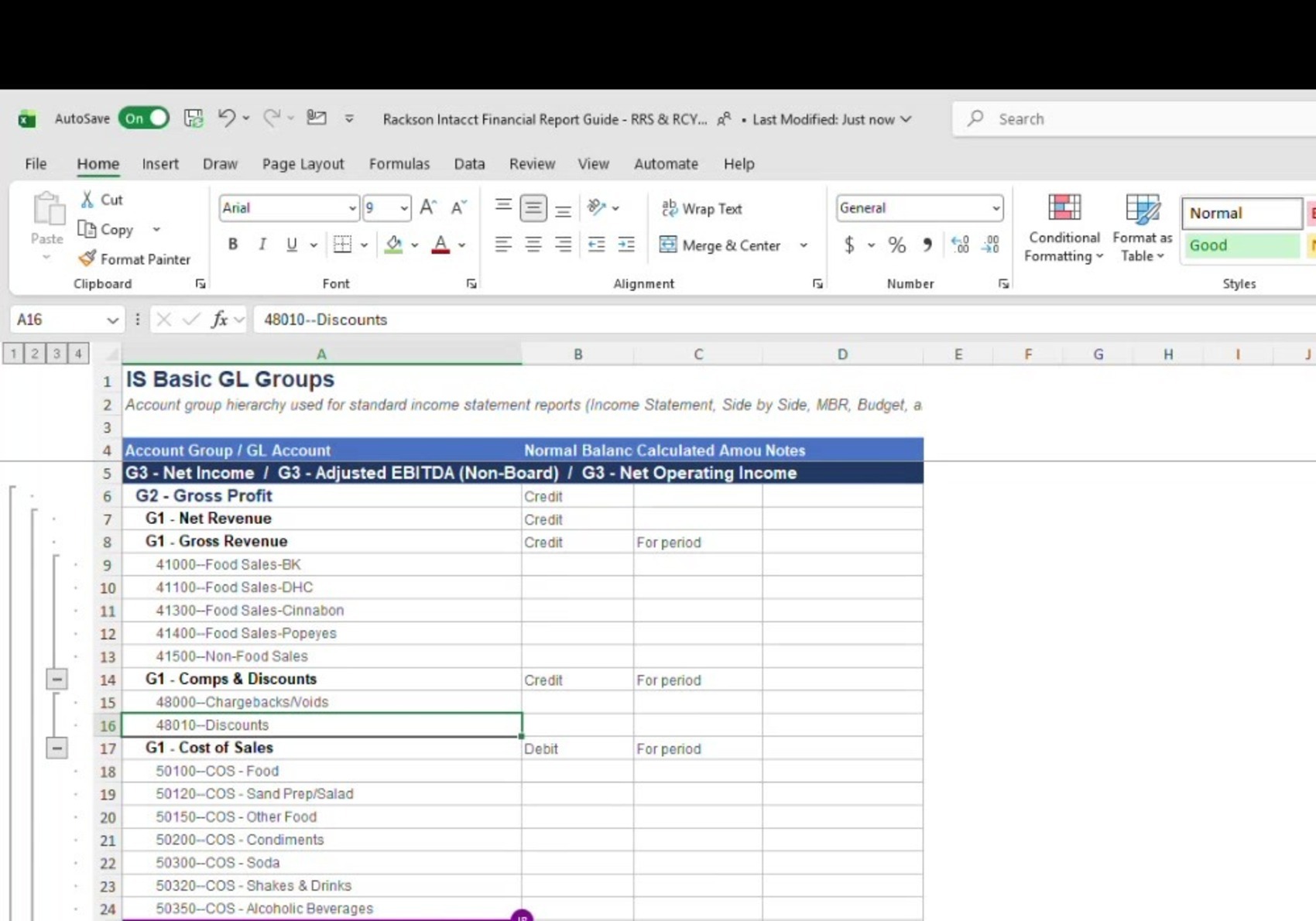
Task: Click the Save icon in title bar
Action: coord(193,118)
